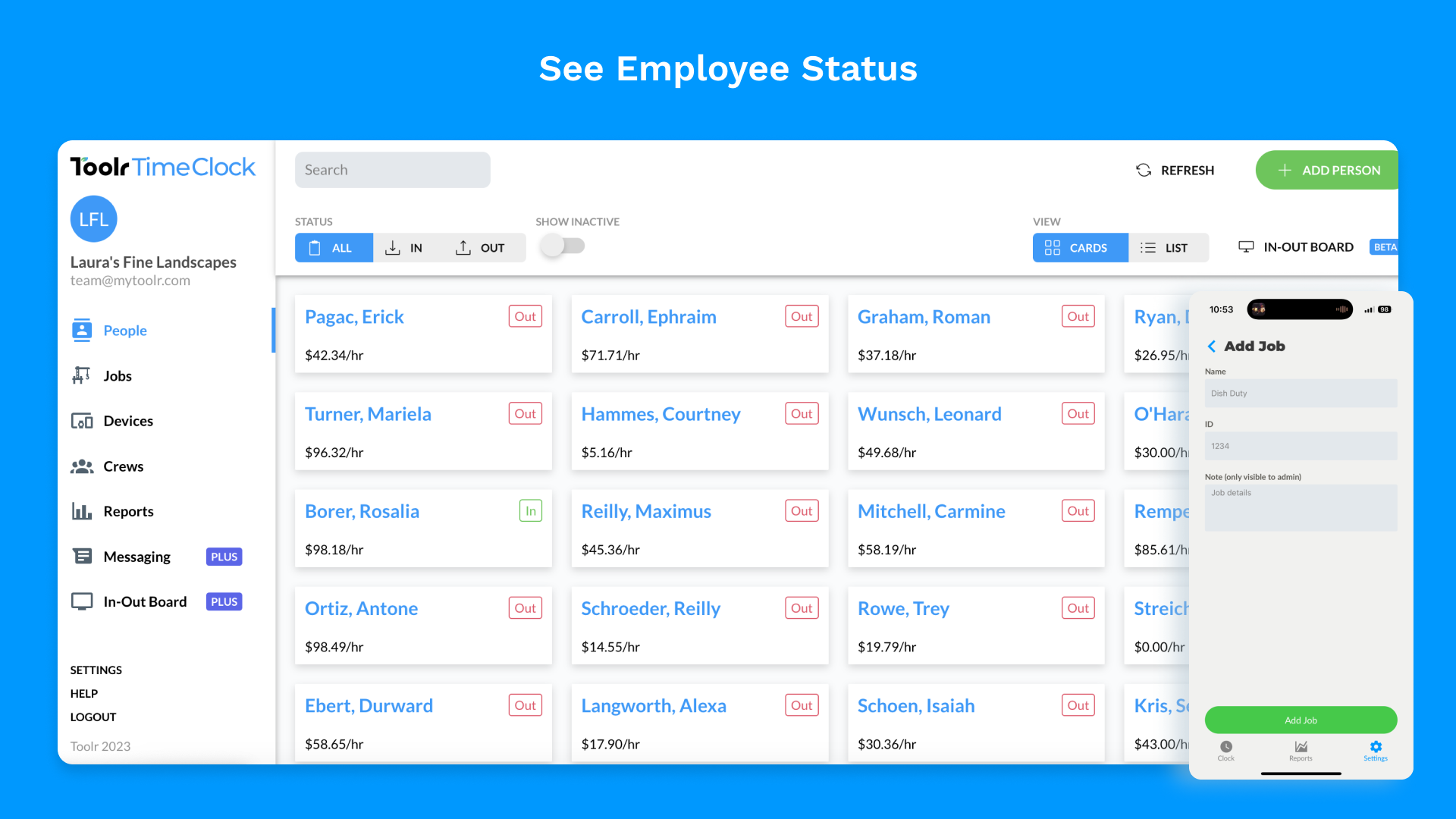Filter status by OUT

pos(481,248)
